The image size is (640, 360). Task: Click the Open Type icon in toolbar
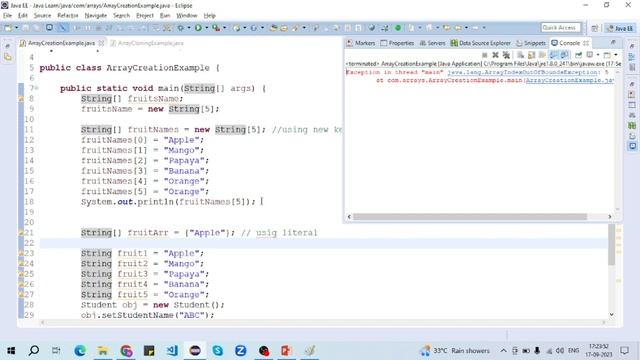(x=273, y=28)
